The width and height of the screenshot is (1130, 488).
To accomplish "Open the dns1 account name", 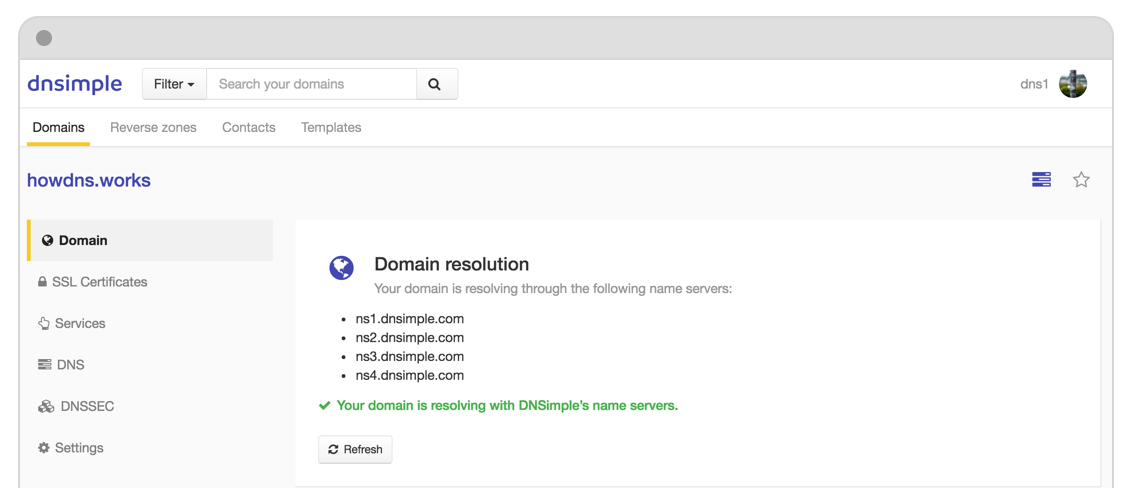I will 1034,84.
